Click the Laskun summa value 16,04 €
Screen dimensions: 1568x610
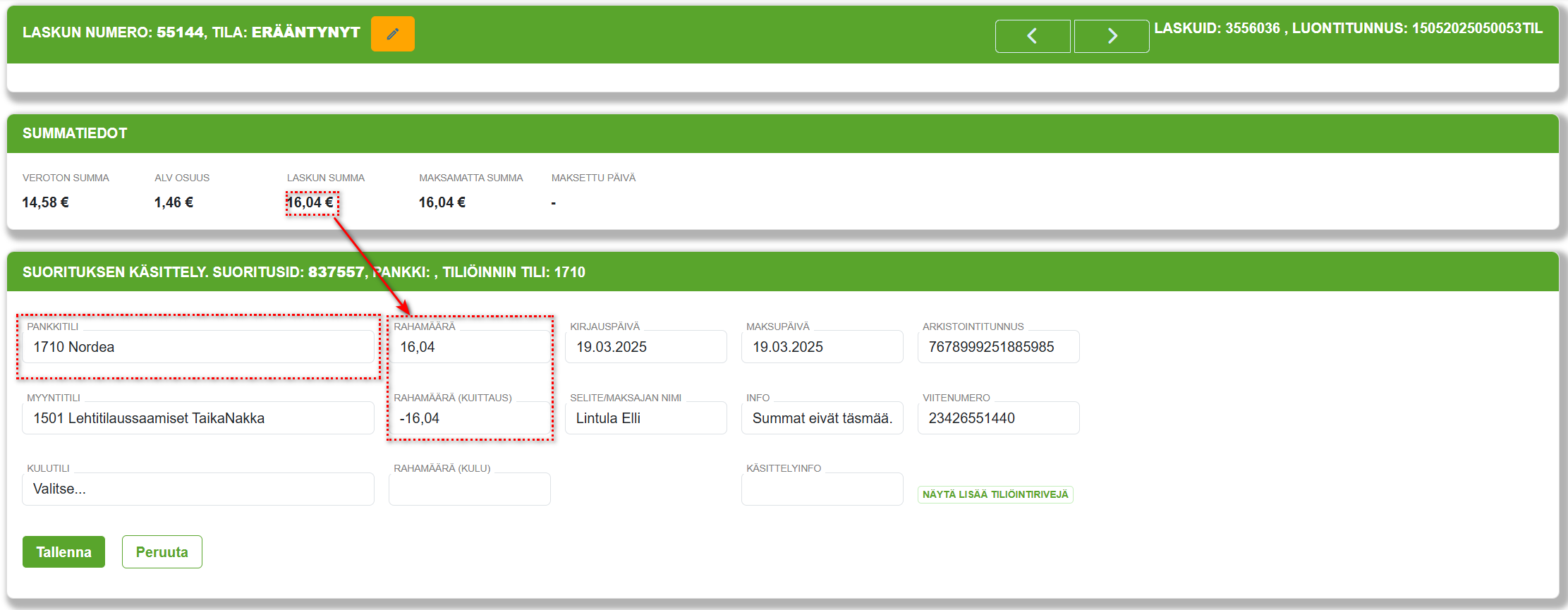[x=310, y=202]
